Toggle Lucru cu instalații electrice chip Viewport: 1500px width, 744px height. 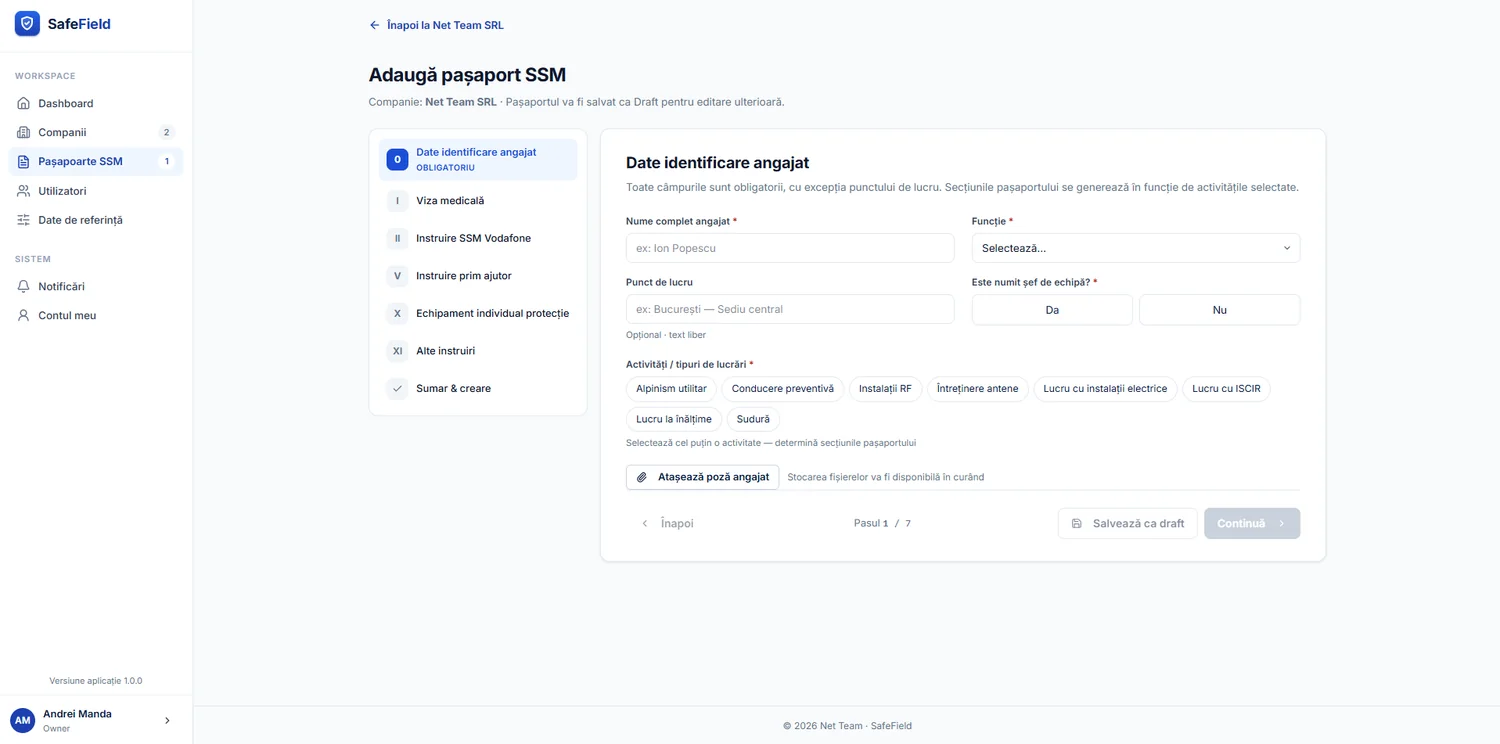pos(1105,389)
